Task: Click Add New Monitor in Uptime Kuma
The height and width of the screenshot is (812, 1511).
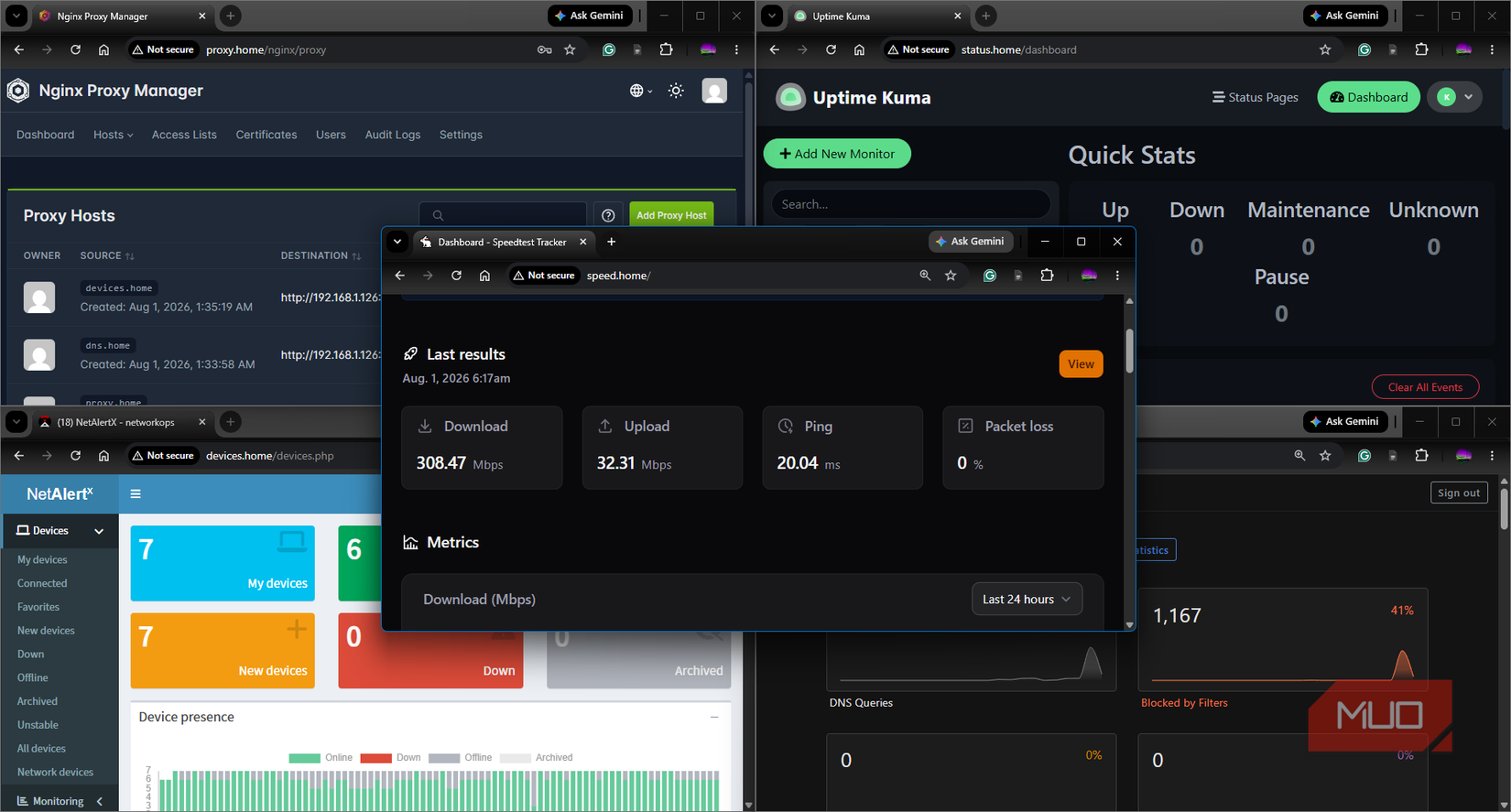Action: point(837,154)
